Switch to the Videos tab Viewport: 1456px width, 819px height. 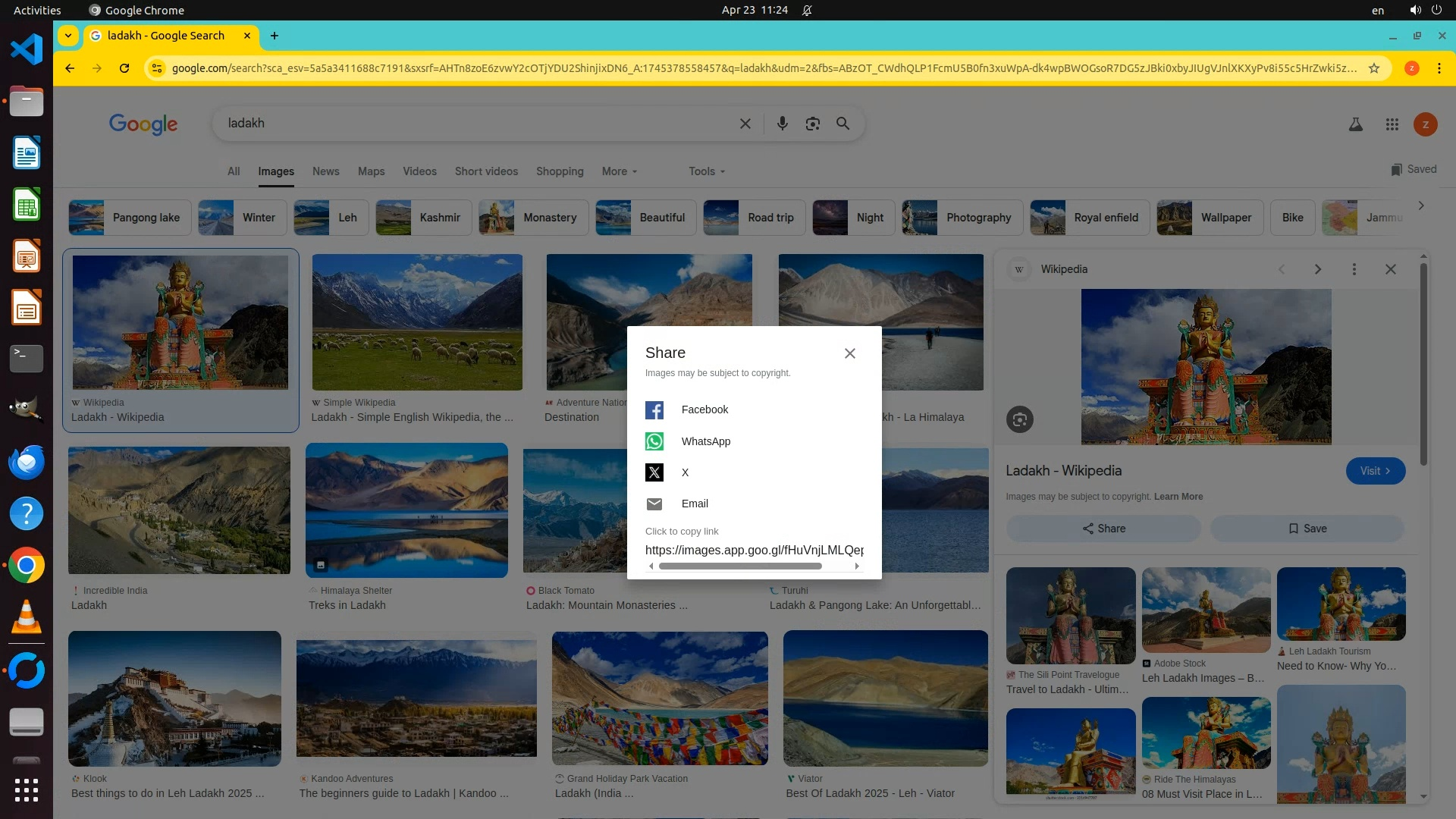[419, 171]
